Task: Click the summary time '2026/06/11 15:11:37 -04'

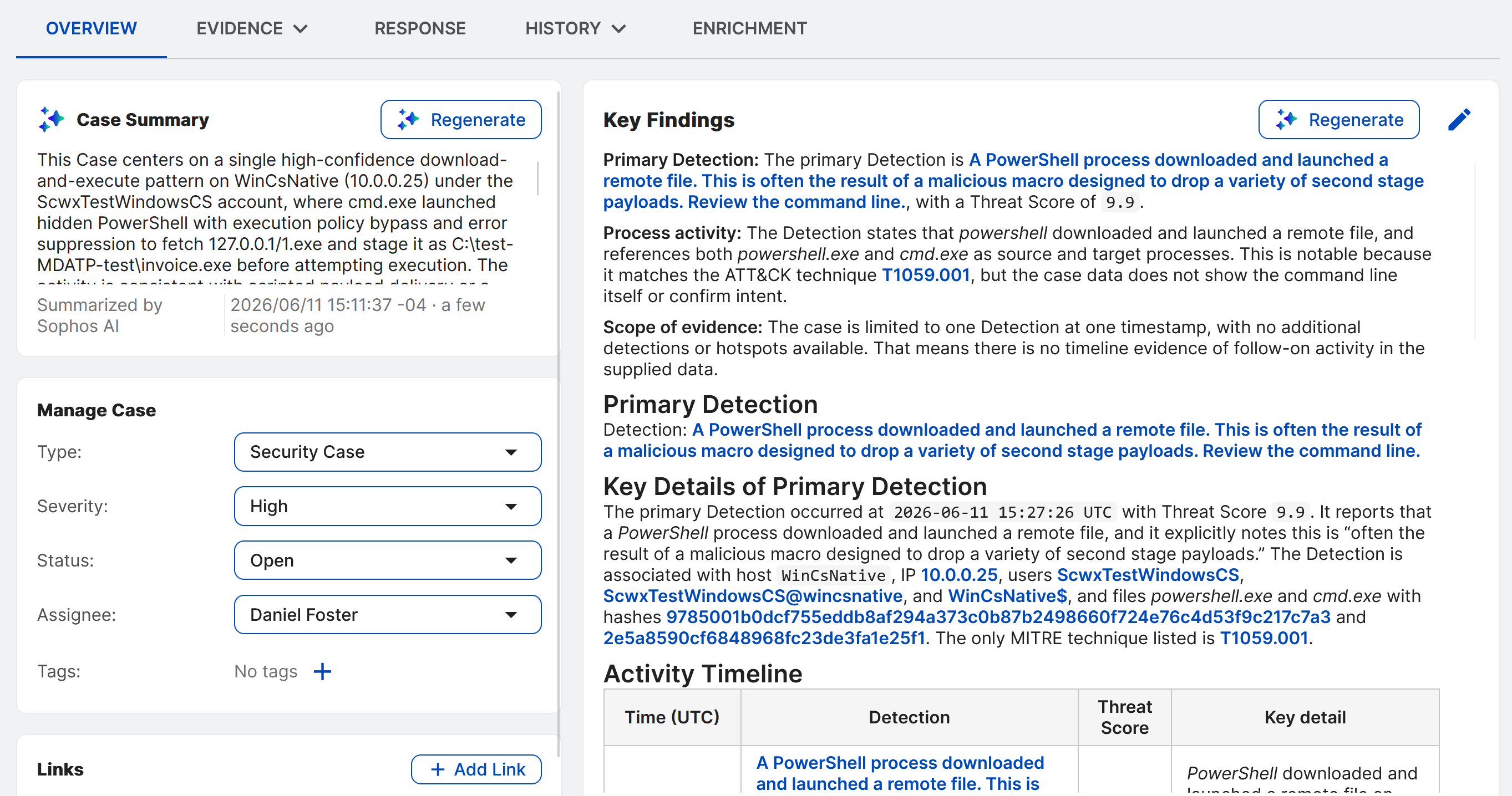Action: click(327, 304)
